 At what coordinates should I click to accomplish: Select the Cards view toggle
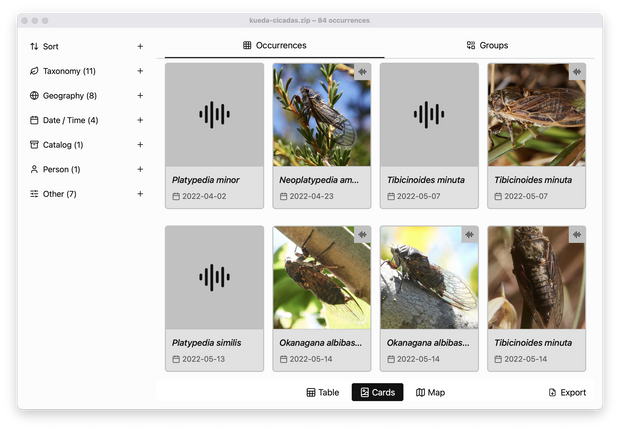pyautogui.click(x=377, y=393)
